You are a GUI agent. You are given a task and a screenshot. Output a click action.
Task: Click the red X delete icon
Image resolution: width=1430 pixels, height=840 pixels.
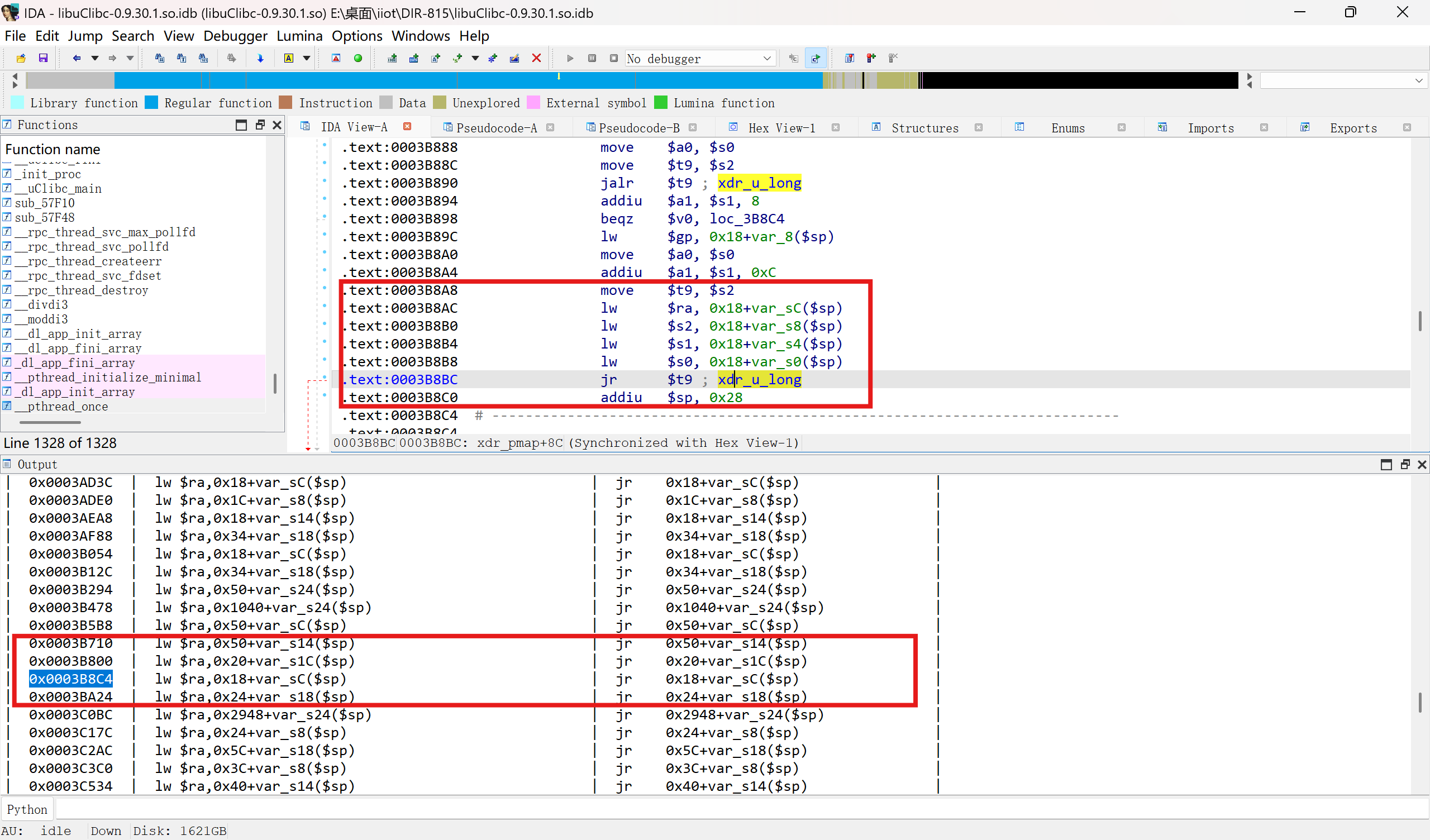coord(536,59)
